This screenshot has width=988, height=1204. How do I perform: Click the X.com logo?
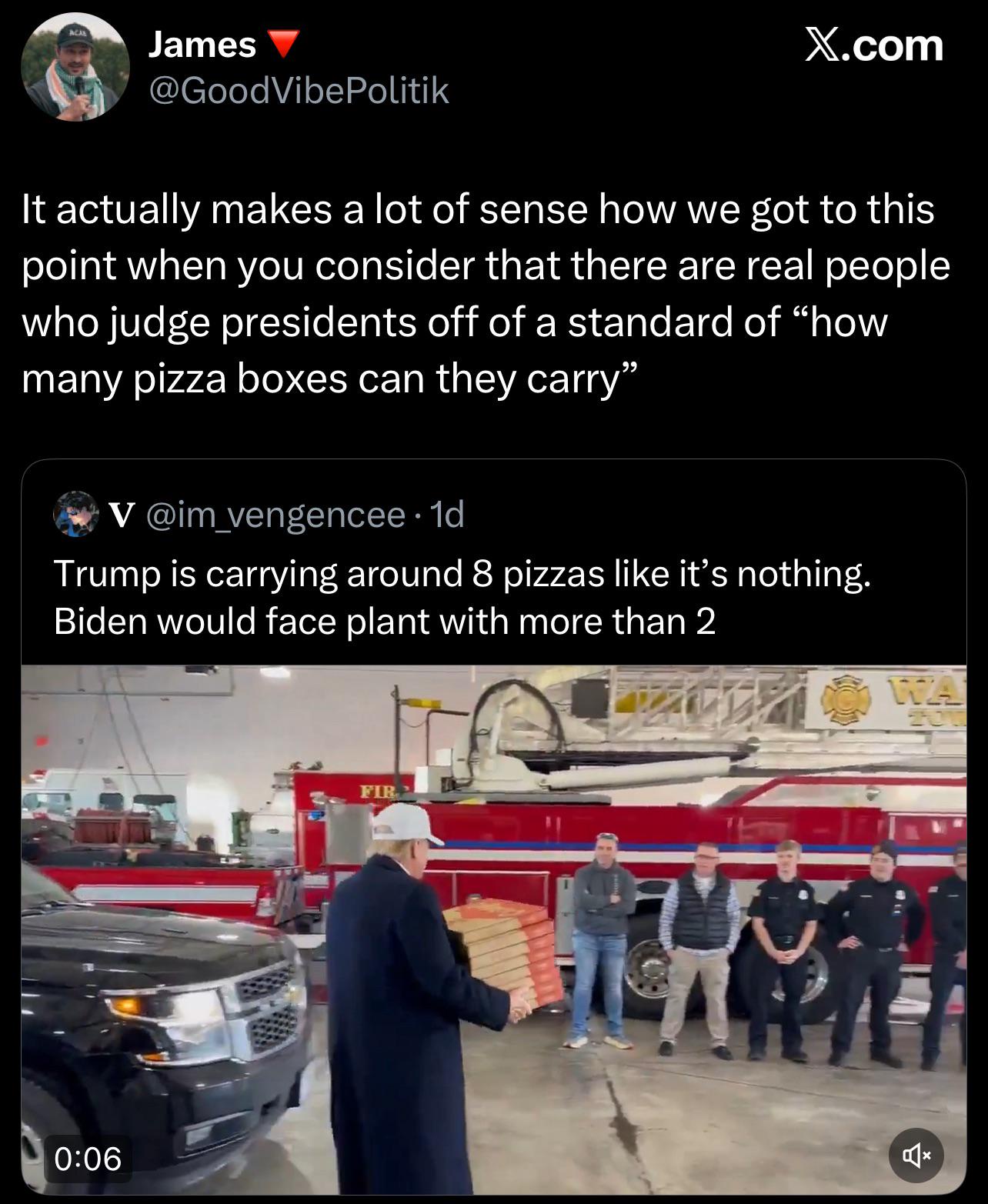pos(873,46)
